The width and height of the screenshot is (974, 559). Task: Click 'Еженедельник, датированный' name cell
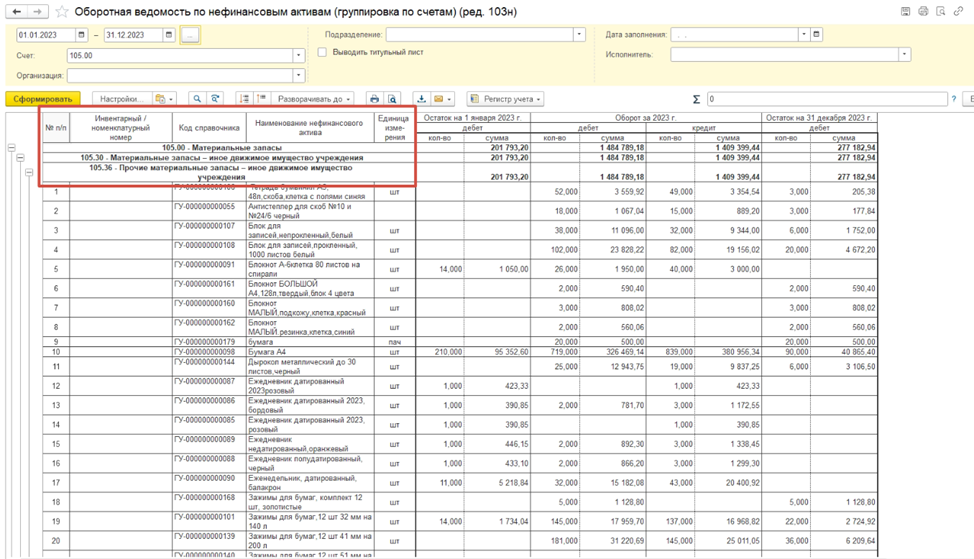311,483
